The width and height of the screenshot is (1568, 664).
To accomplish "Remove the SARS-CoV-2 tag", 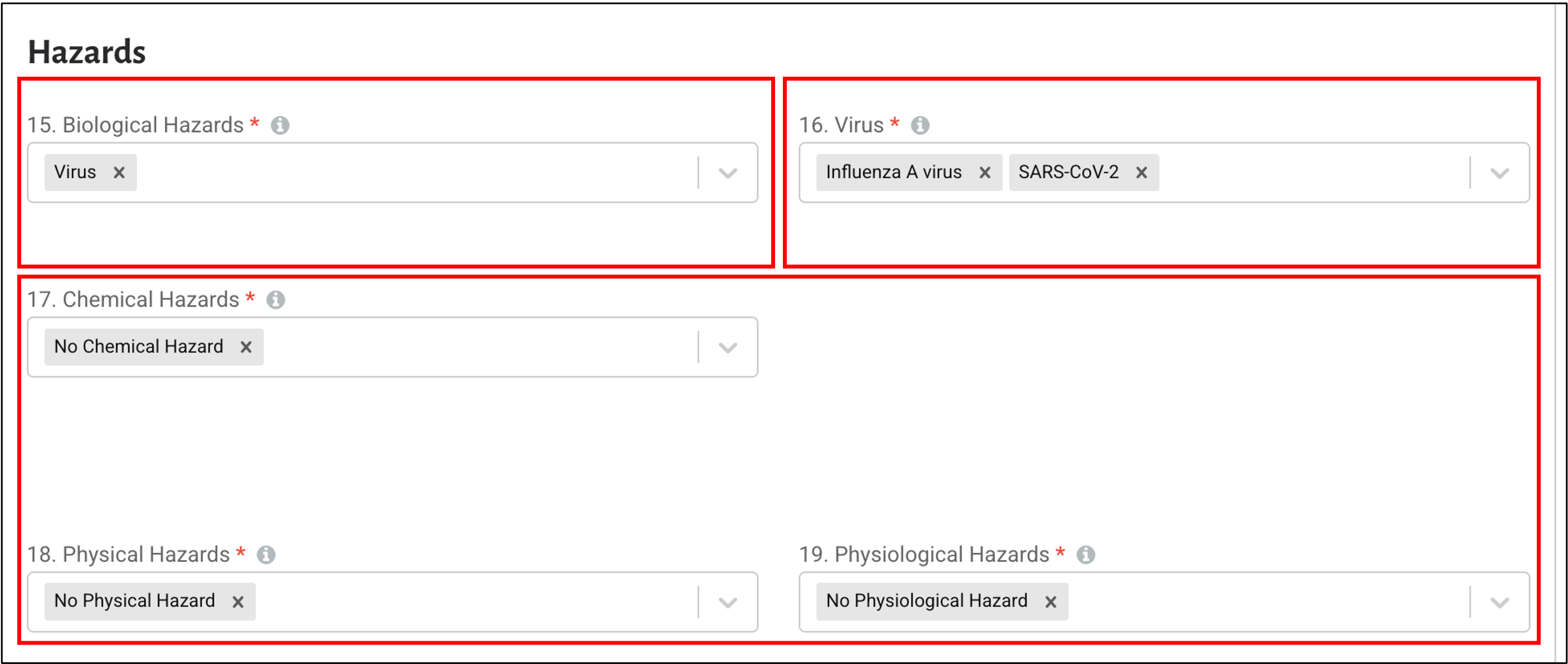I will 1141,173.
